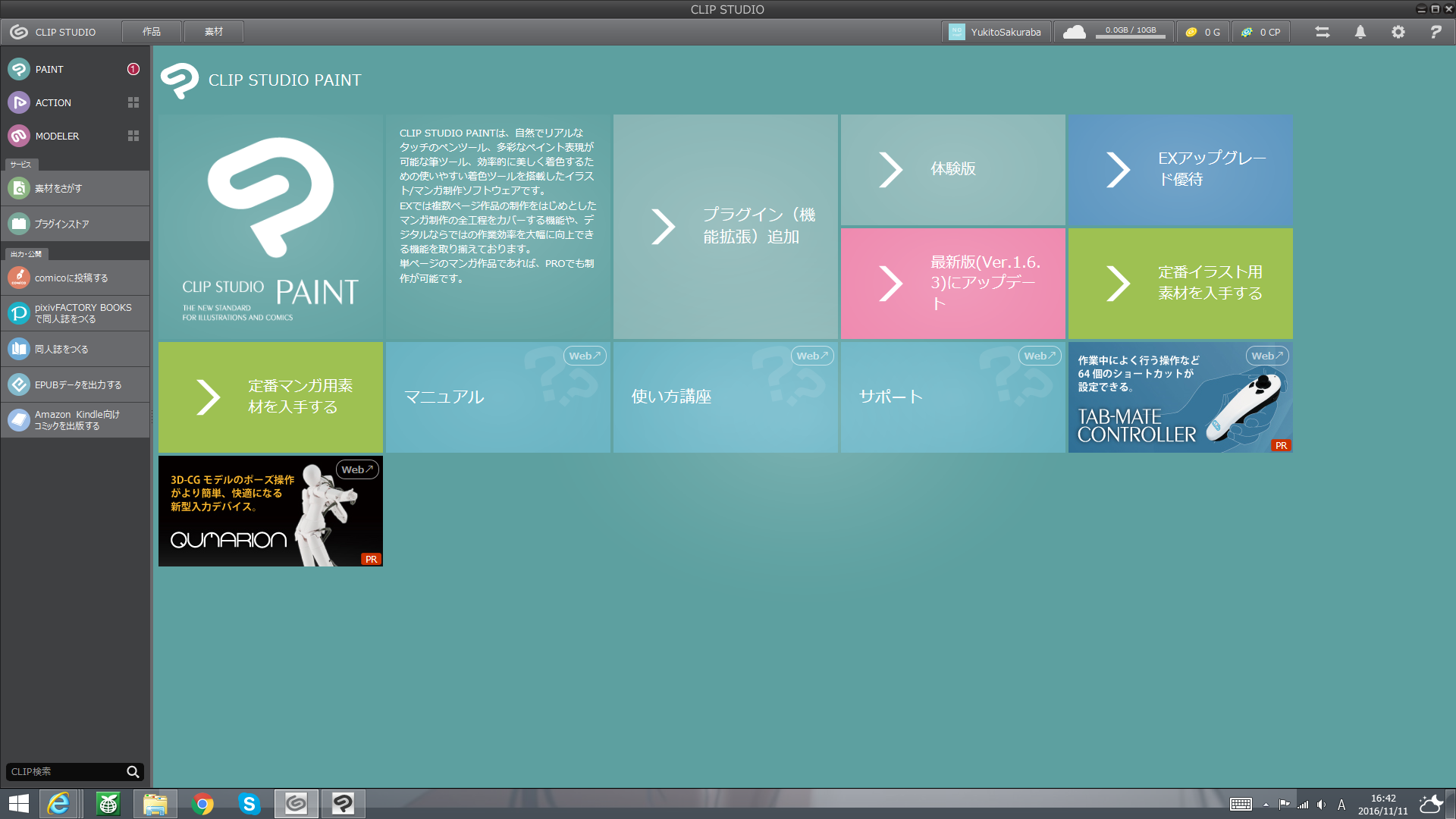
Task: Open EXアップグレード優待 tile
Action: point(1181,170)
